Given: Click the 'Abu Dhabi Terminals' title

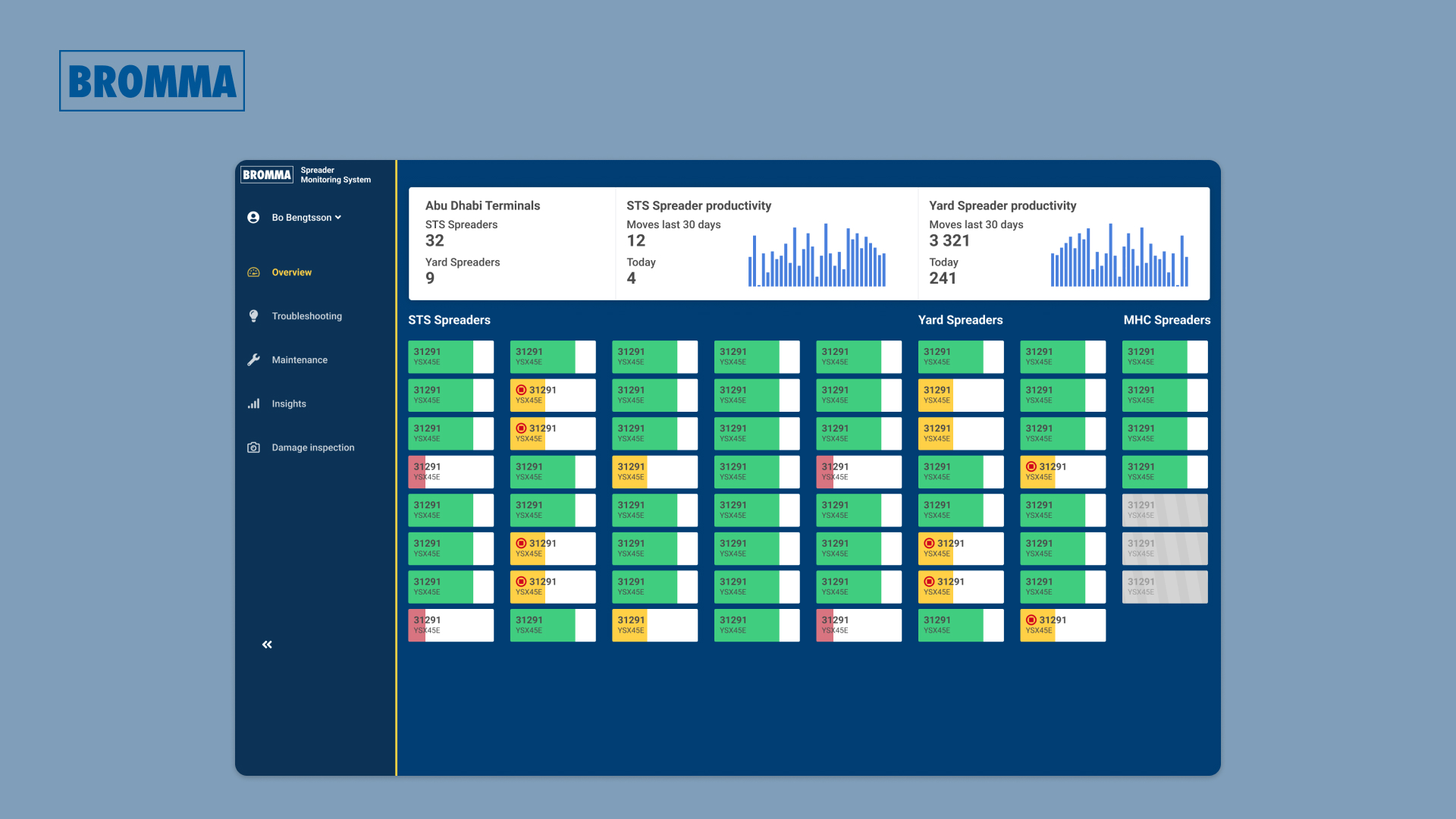Looking at the screenshot, I should pyautogui.click(x=482, y=206).
